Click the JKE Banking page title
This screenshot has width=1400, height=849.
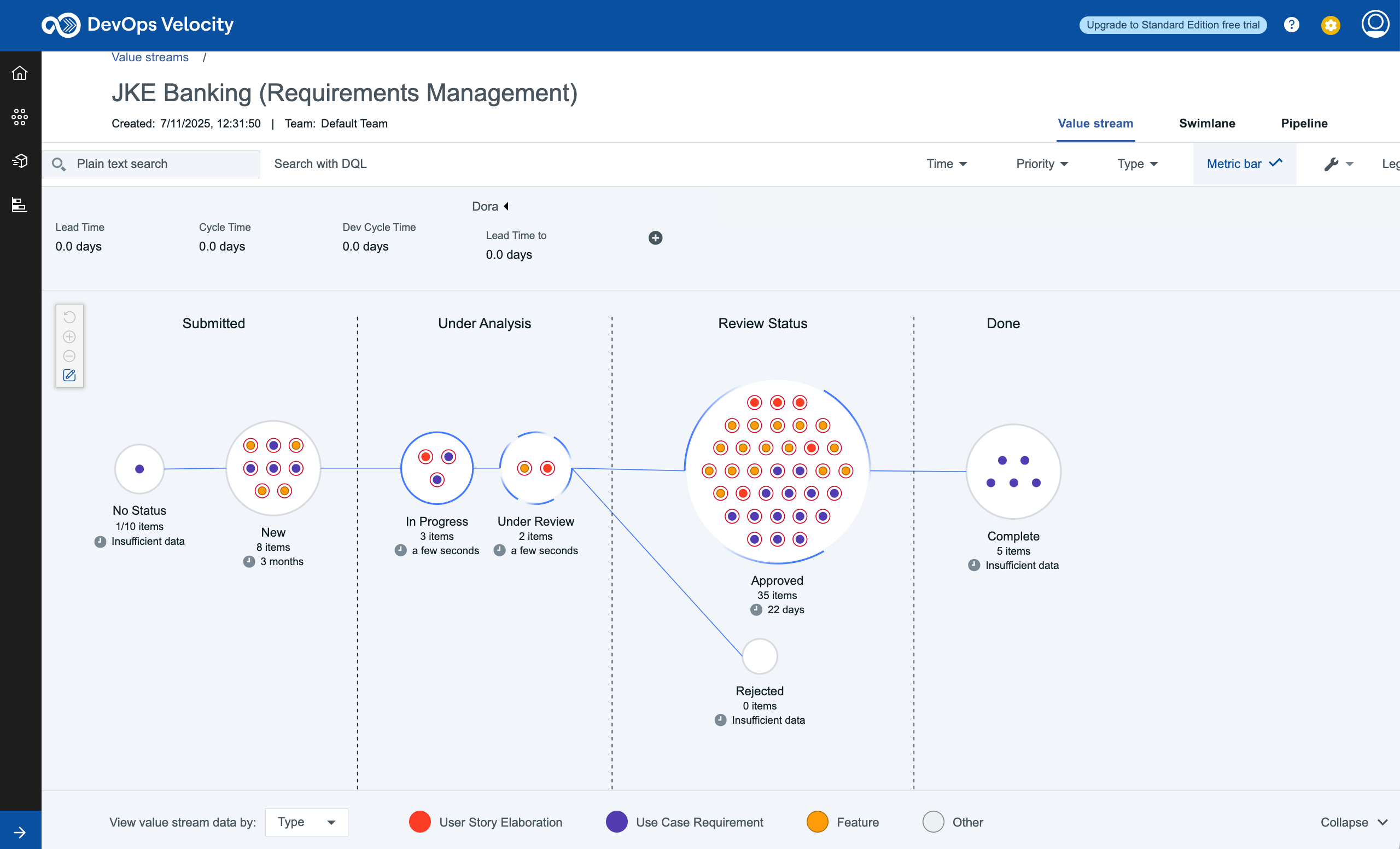[345, 92]
